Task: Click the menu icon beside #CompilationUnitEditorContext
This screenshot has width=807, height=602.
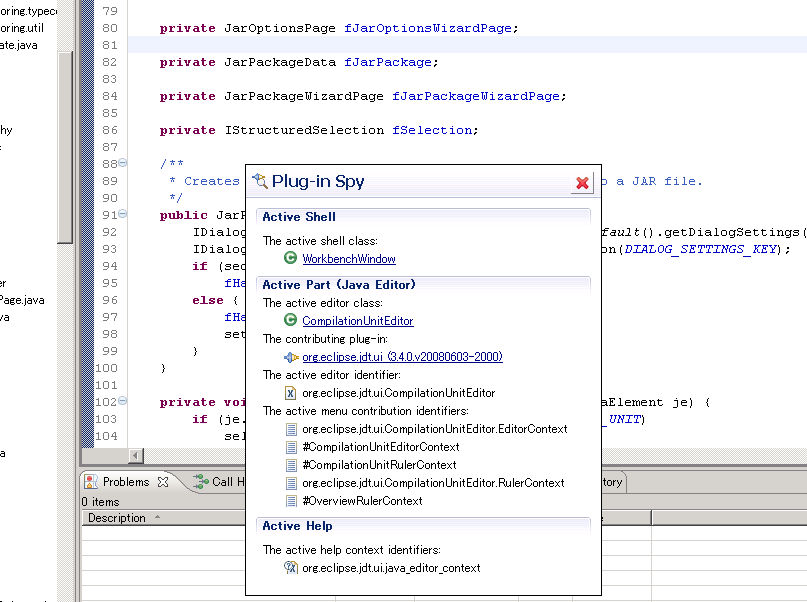Action: coord(291,447)
